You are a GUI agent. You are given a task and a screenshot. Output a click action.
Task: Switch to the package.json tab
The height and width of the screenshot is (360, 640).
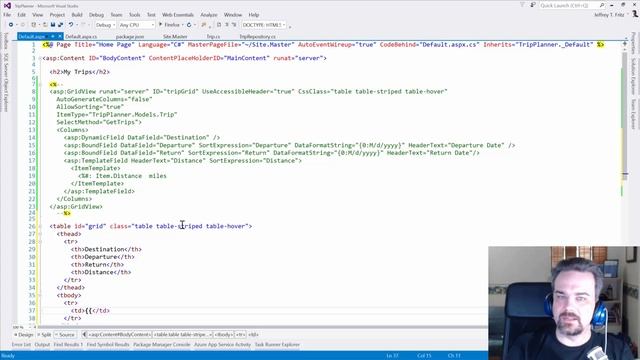click(x=130, y=36)
